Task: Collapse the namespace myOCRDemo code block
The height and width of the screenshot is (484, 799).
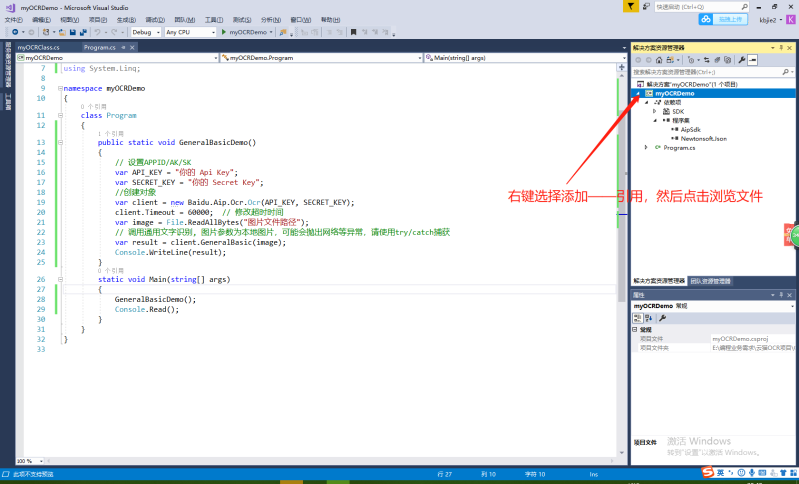Action: pyautogui.click(x=60, y=88)
